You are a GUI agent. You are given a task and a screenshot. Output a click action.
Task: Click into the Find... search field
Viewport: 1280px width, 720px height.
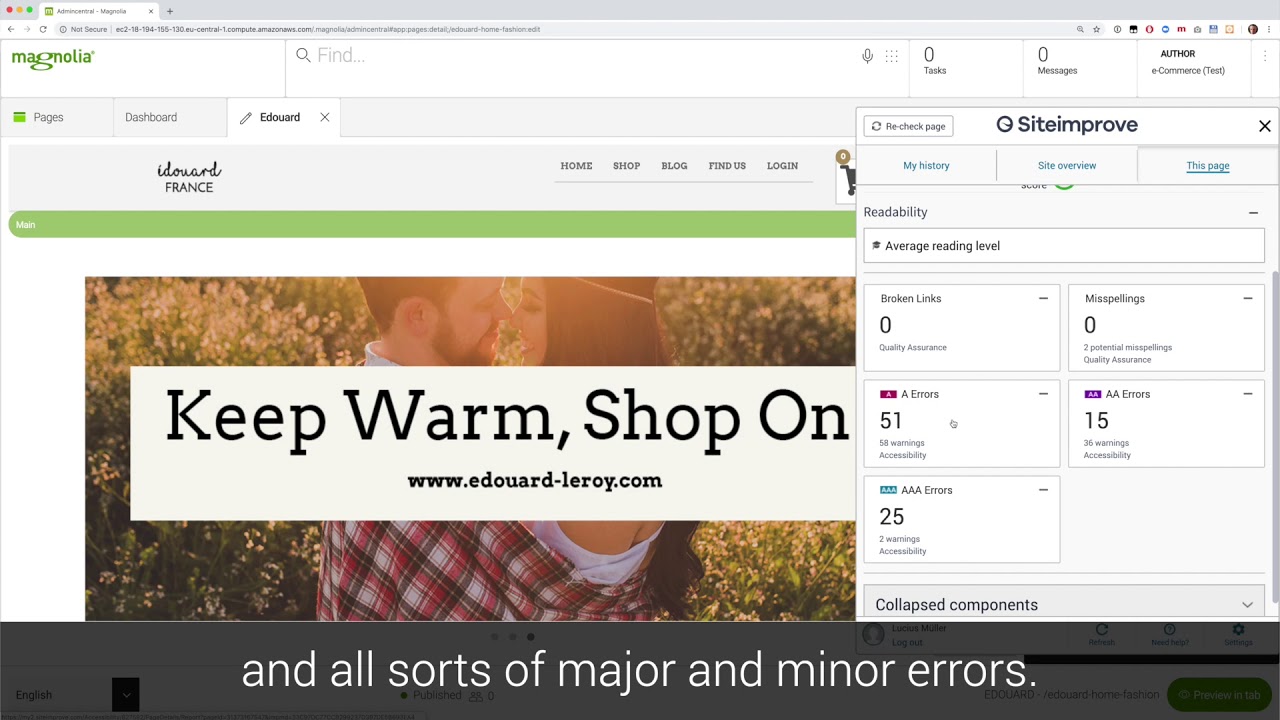point(580,56)
